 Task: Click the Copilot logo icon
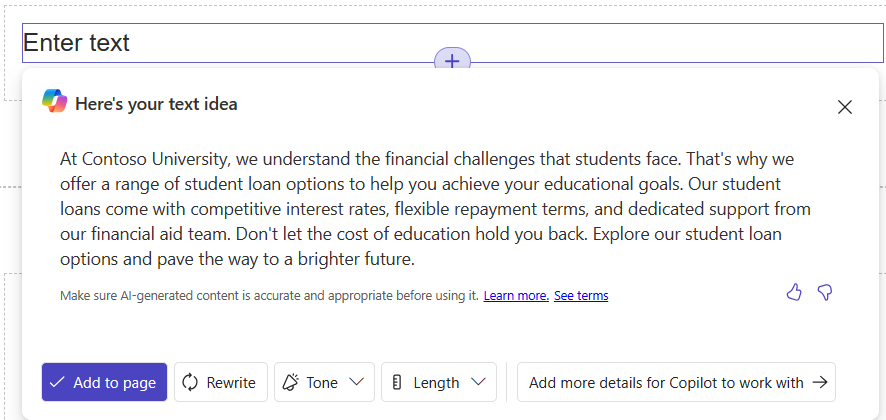pyautogui.click(x=54, y=101)
